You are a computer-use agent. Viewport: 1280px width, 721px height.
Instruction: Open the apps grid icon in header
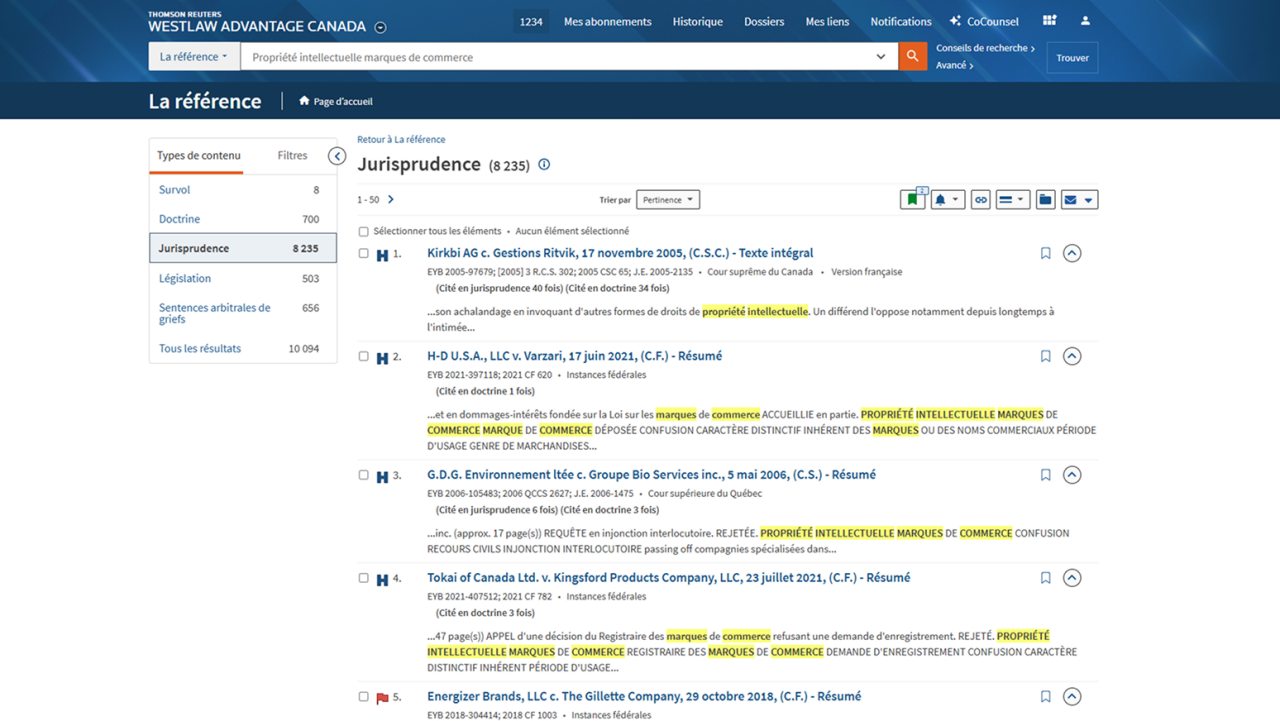(x=1049, y=21)
